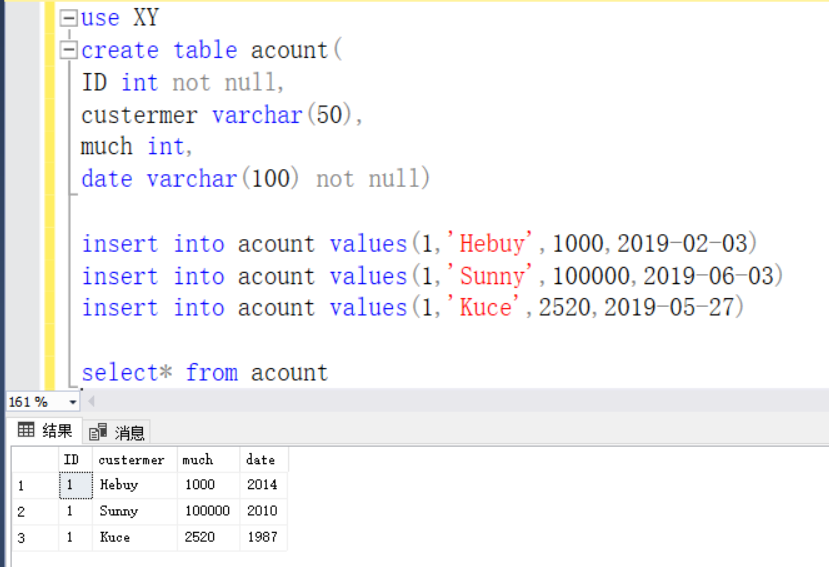Click the ID cell in Kuce row
This screenshot has width=829, height=567.
[x=75, y=538]
